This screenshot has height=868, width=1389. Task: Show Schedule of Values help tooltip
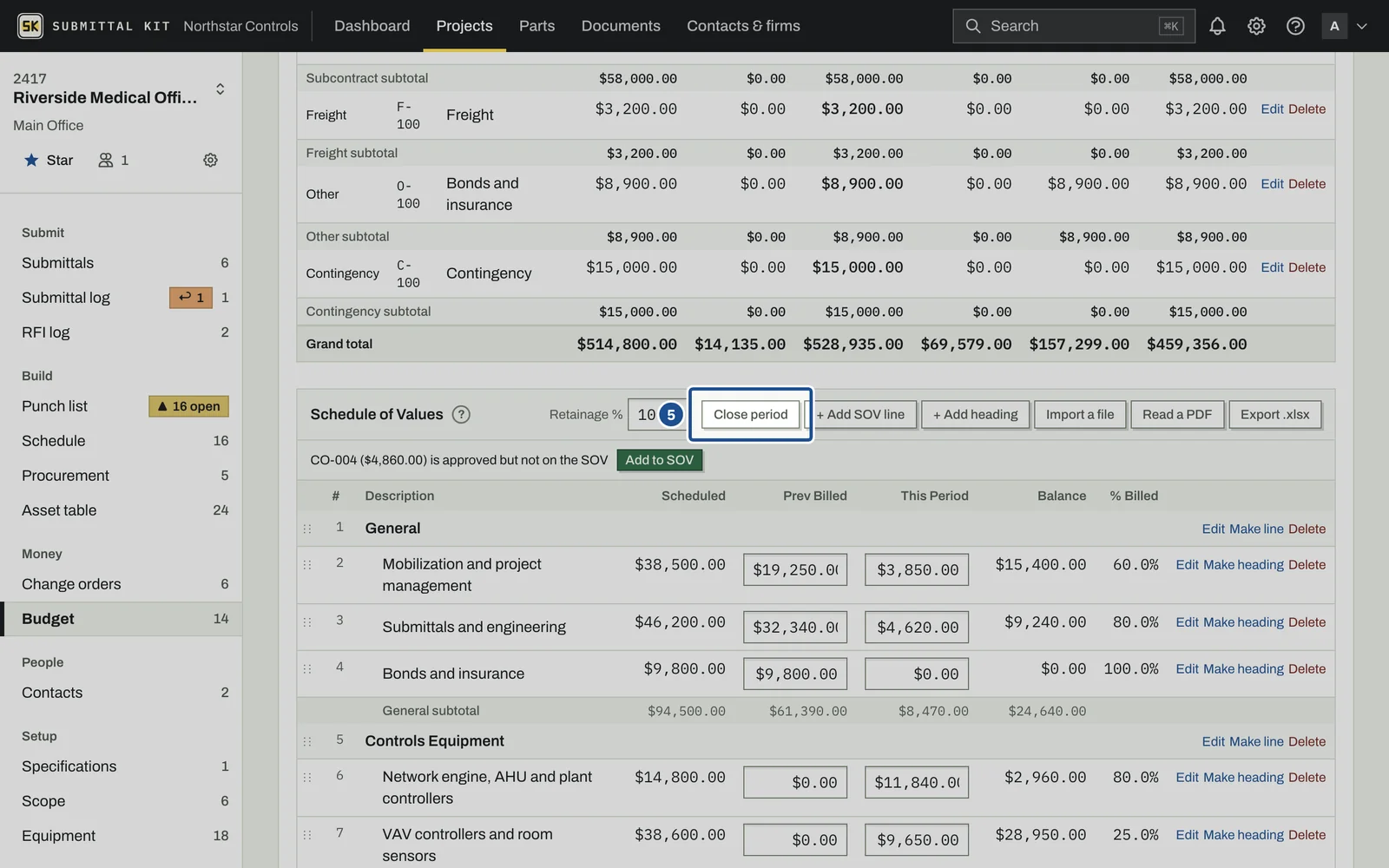[461, 414]
